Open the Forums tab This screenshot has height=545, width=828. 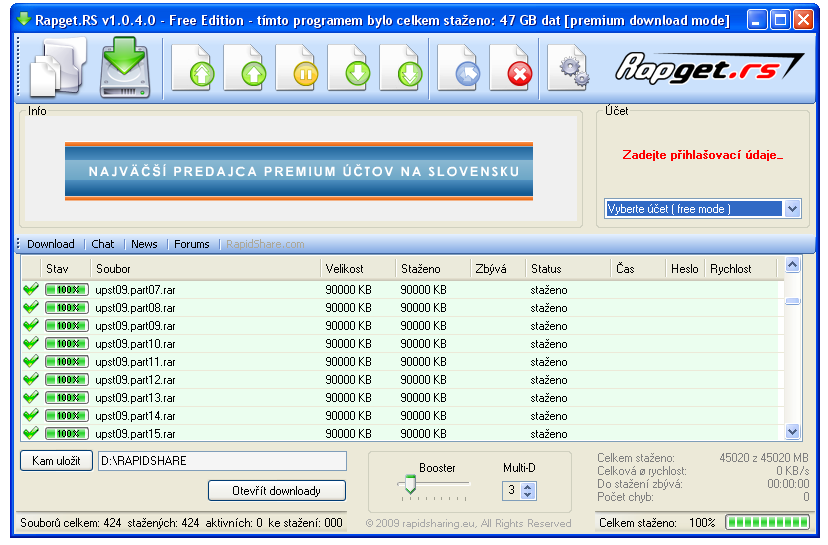(x=192, y=244)
